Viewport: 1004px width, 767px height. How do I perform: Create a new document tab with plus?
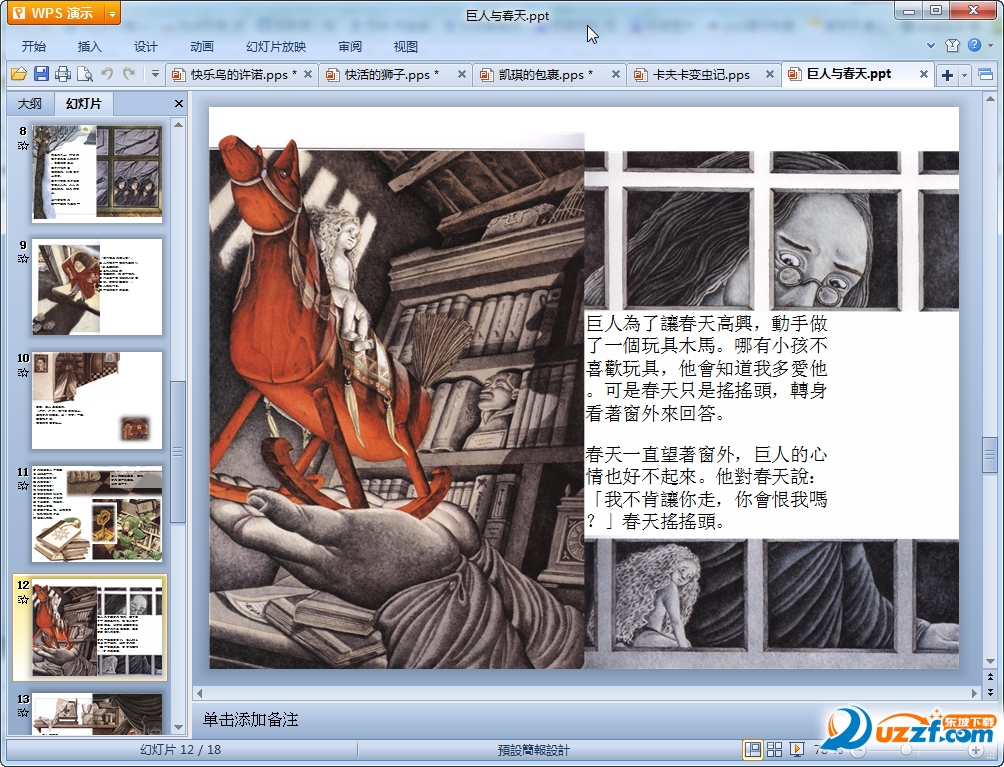(x=947, y=75)
